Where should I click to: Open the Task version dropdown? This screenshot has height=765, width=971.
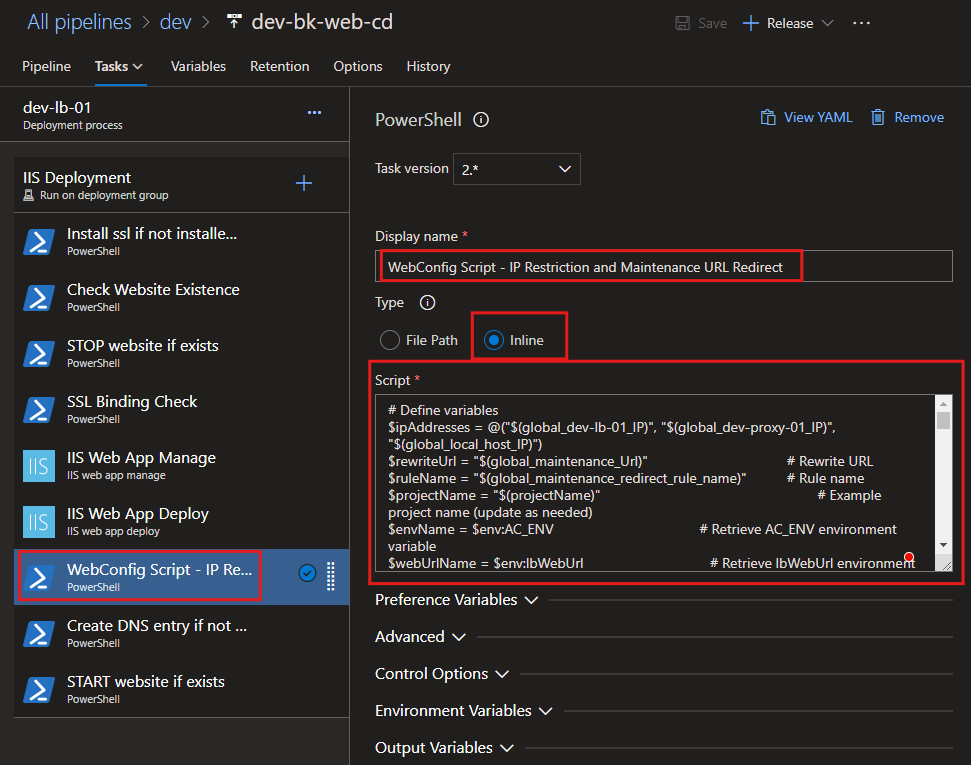click(x=516, y=169)
